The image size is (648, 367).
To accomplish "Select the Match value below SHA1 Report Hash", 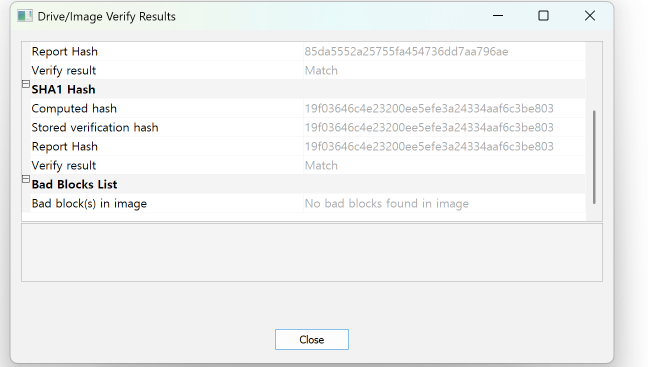I will point(321,165).
